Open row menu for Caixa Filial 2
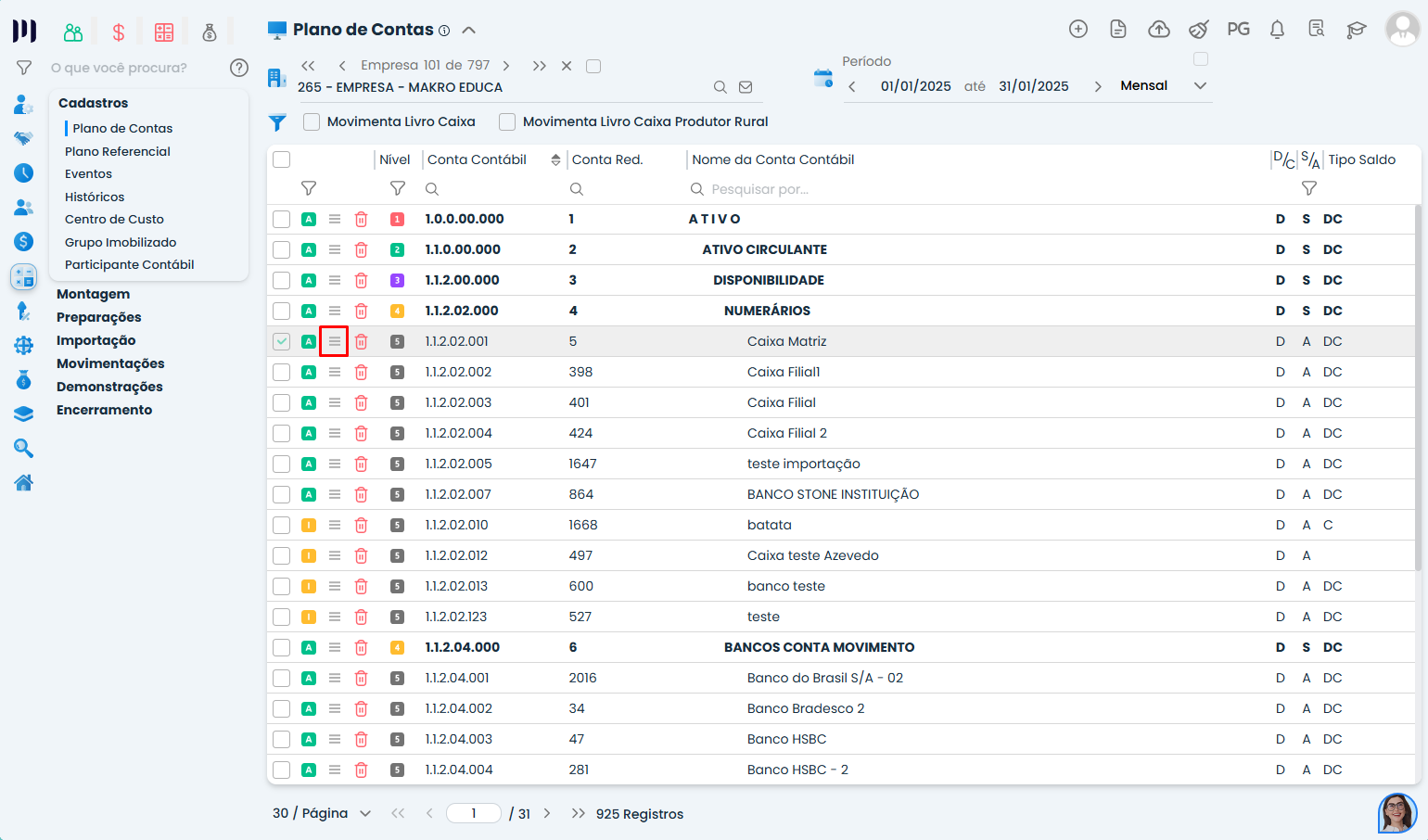This screenshot has width=1428, height=840. 335,434
